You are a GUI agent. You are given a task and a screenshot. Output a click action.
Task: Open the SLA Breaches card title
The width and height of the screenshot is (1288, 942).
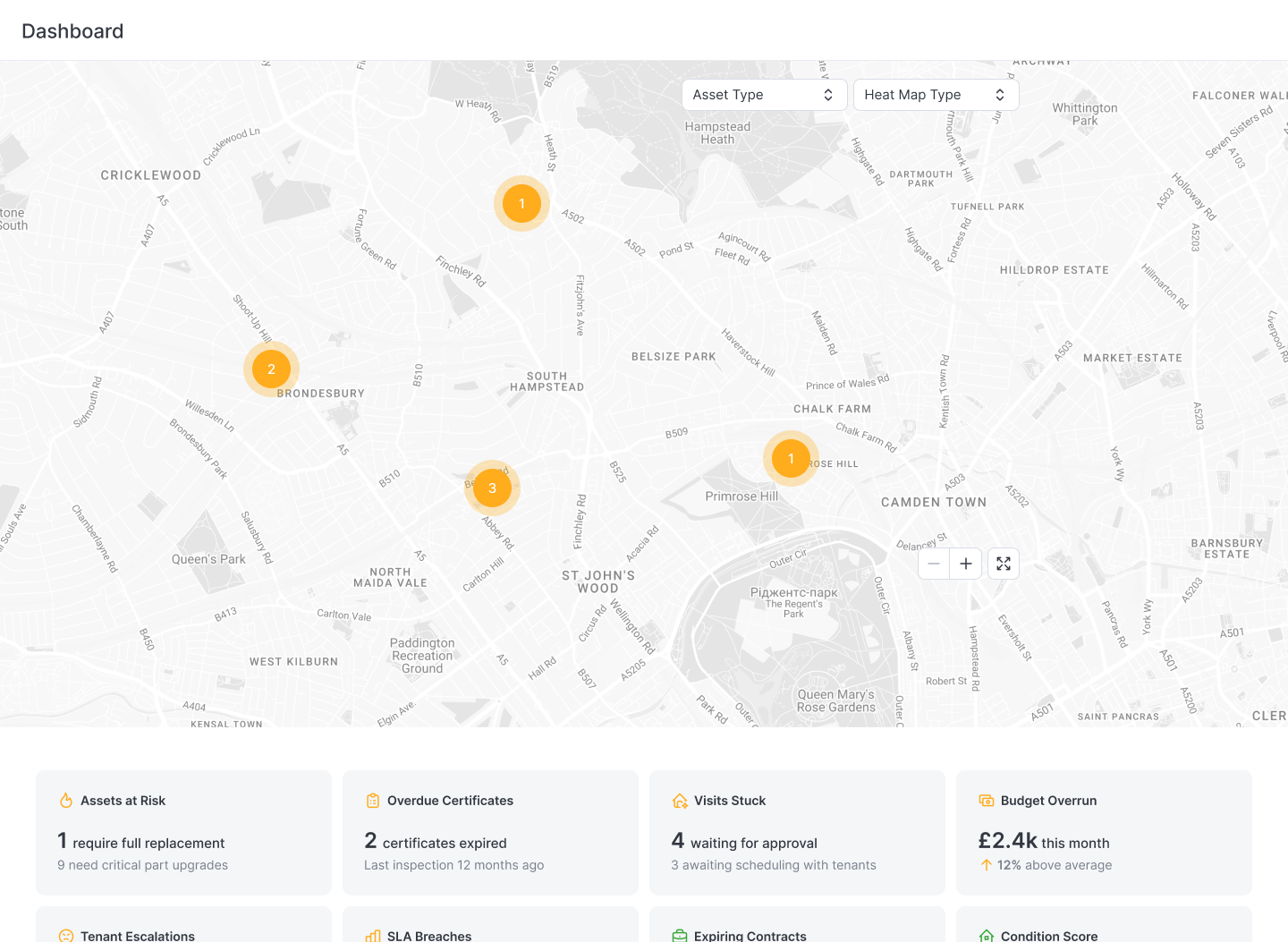pos(429,936)
